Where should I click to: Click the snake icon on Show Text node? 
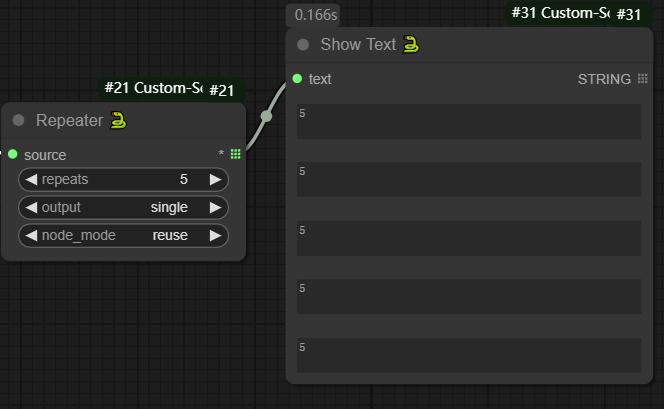(x=410, y=44)
